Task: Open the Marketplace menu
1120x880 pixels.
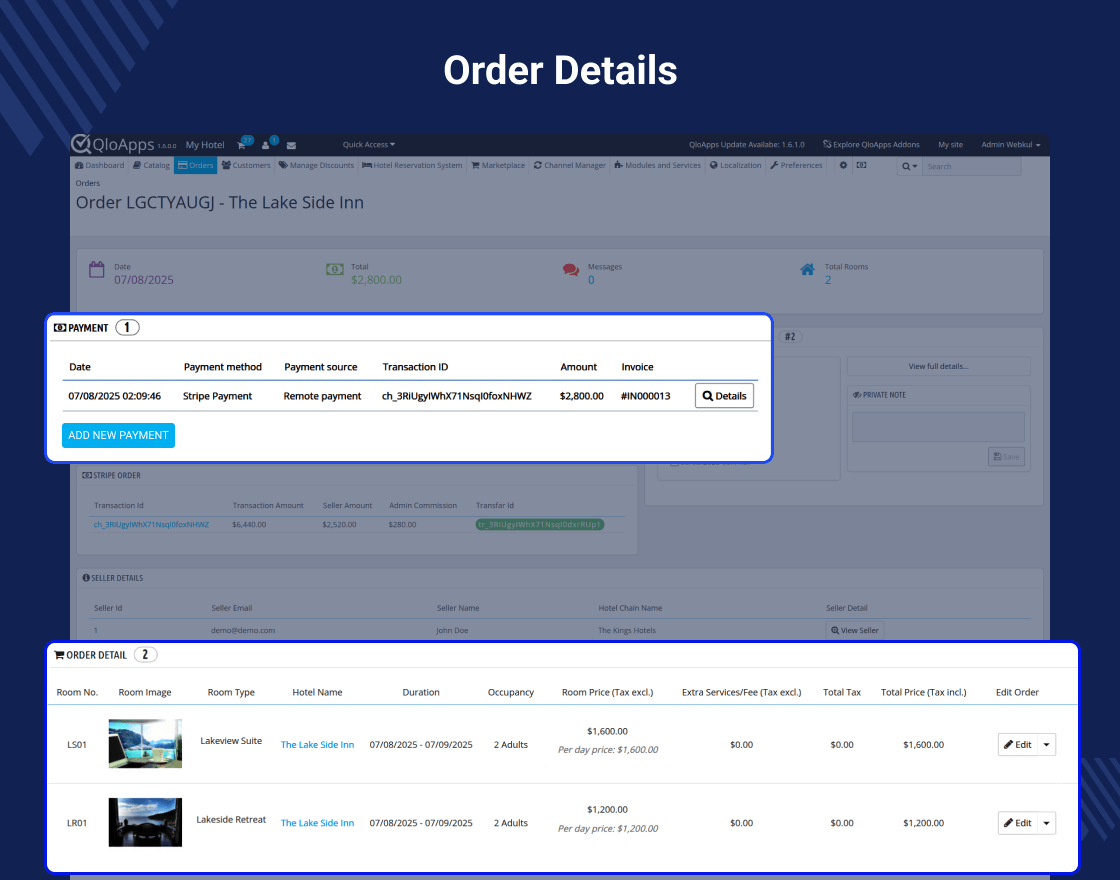Action: coord(498,165)
